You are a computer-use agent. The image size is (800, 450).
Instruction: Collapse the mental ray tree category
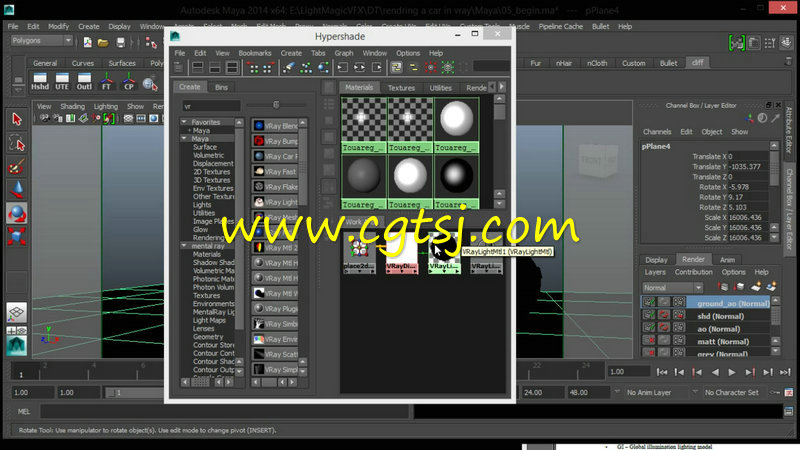point(184,245)
